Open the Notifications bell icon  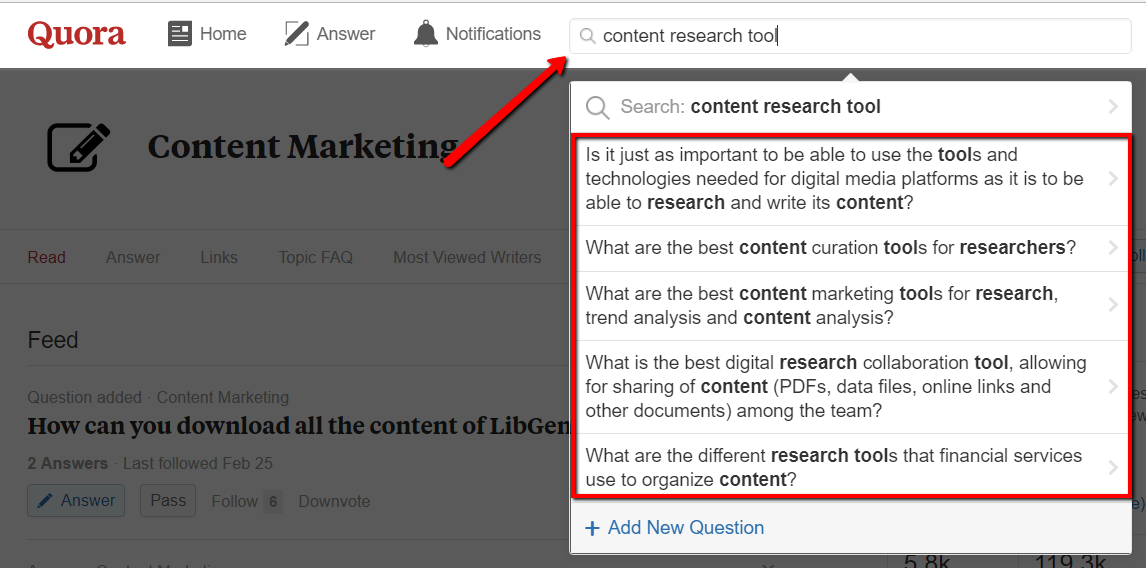pyautogui.click(x=425, y=34)
